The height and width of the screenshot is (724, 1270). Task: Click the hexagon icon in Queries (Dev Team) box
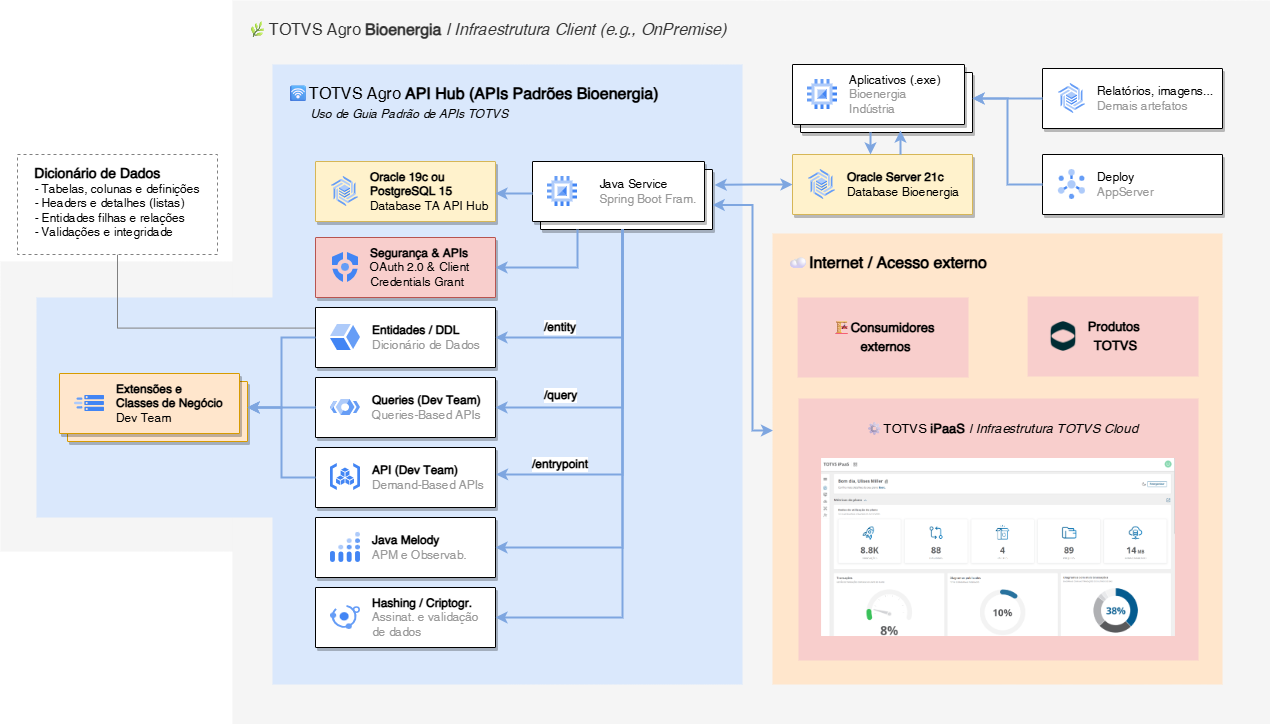coord(345,407)
